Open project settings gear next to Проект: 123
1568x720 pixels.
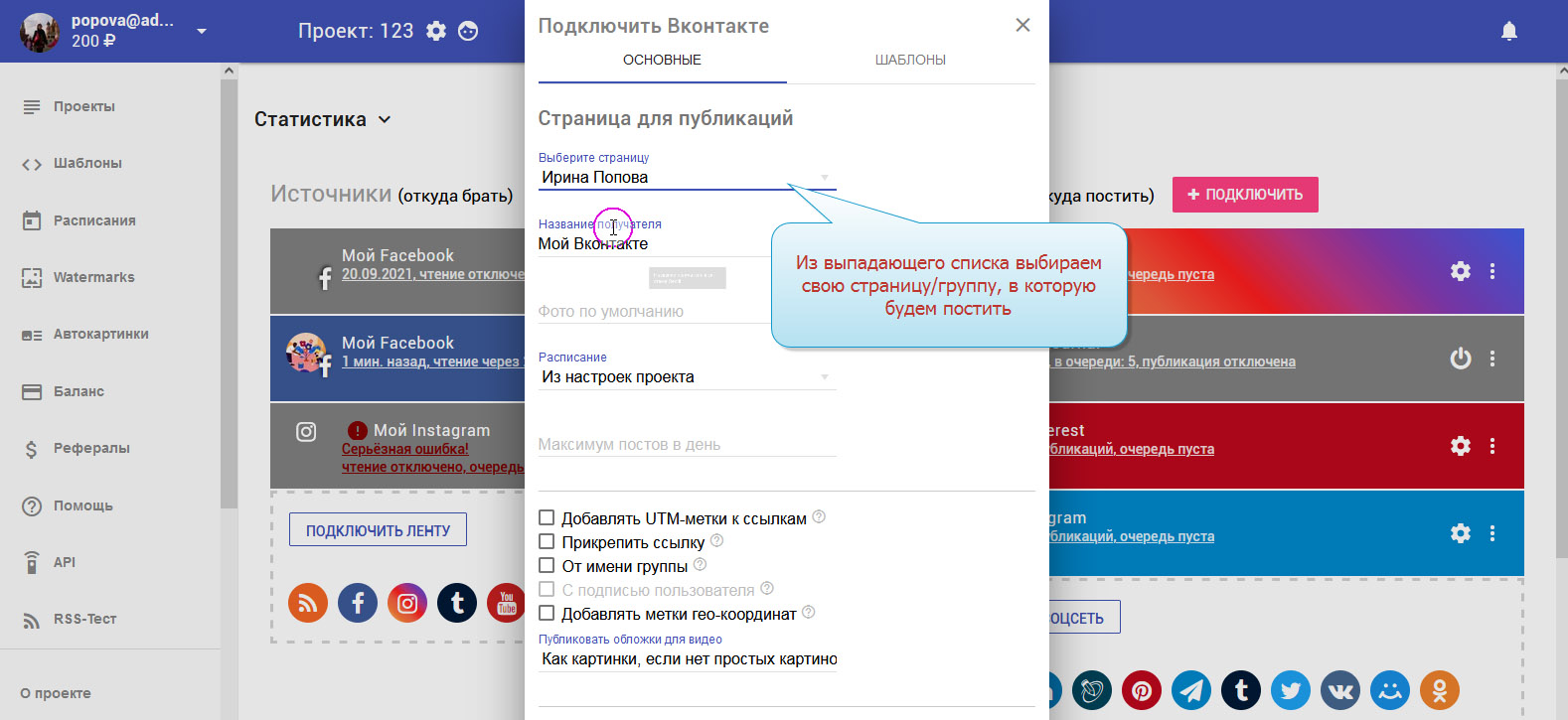[436, 31]
